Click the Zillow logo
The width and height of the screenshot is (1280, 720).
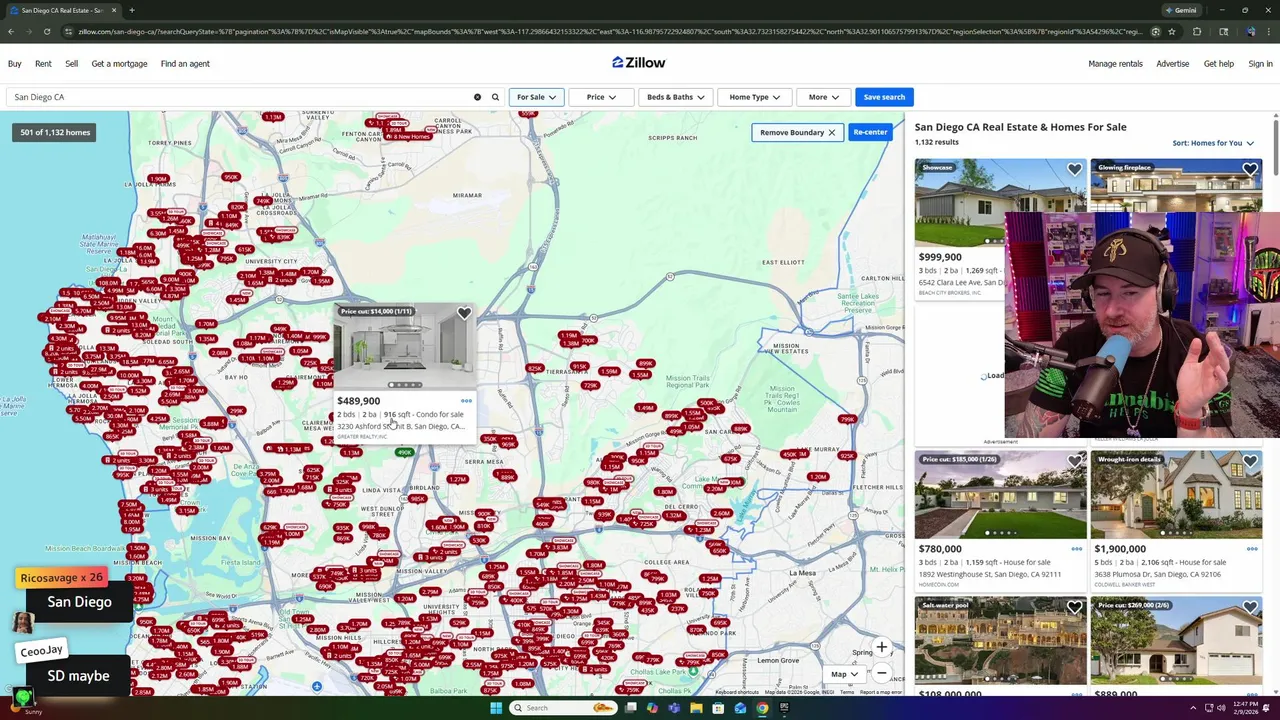pos(639,62)
